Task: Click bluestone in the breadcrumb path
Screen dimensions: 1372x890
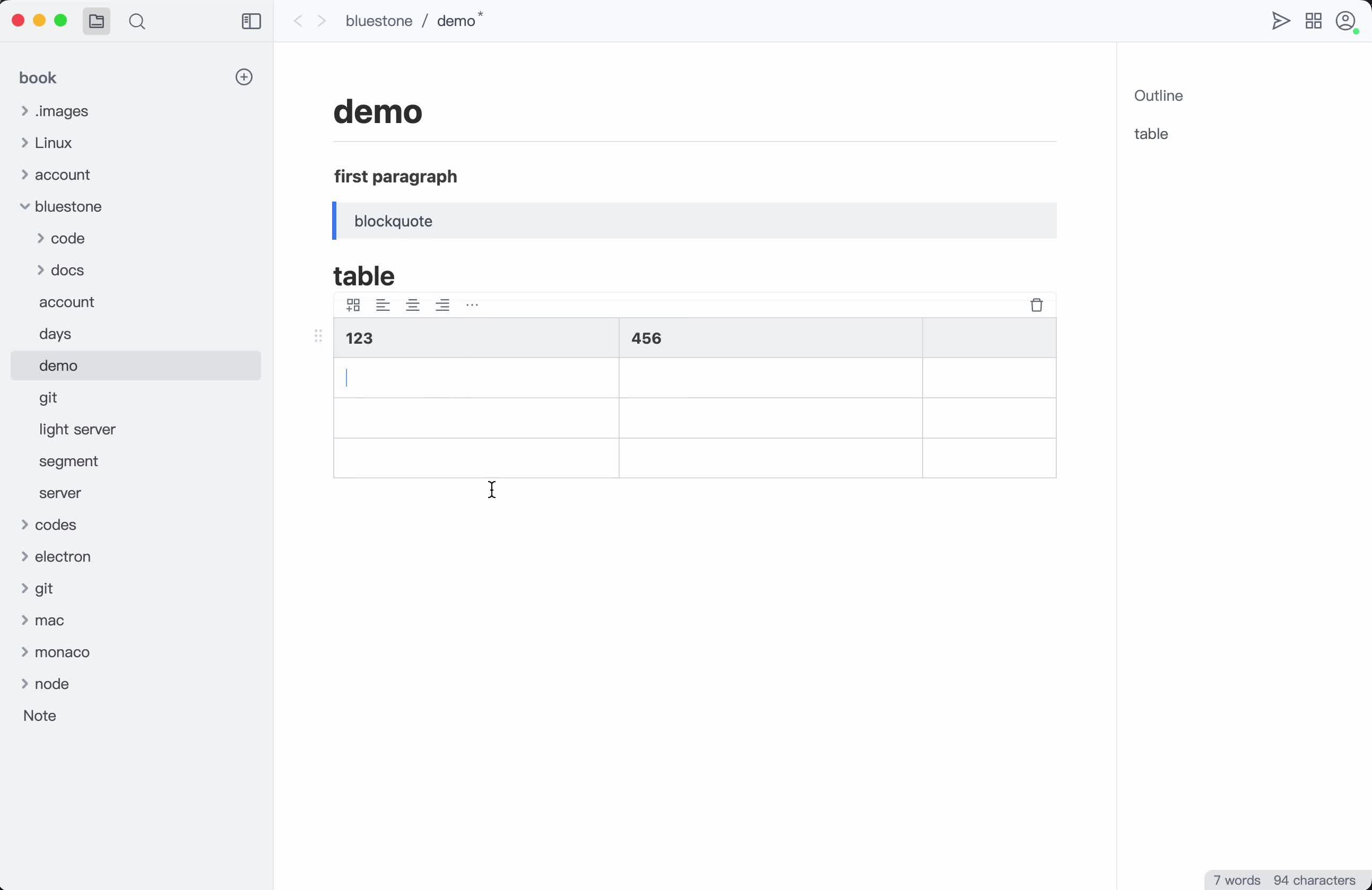Action: coord(379,21)
